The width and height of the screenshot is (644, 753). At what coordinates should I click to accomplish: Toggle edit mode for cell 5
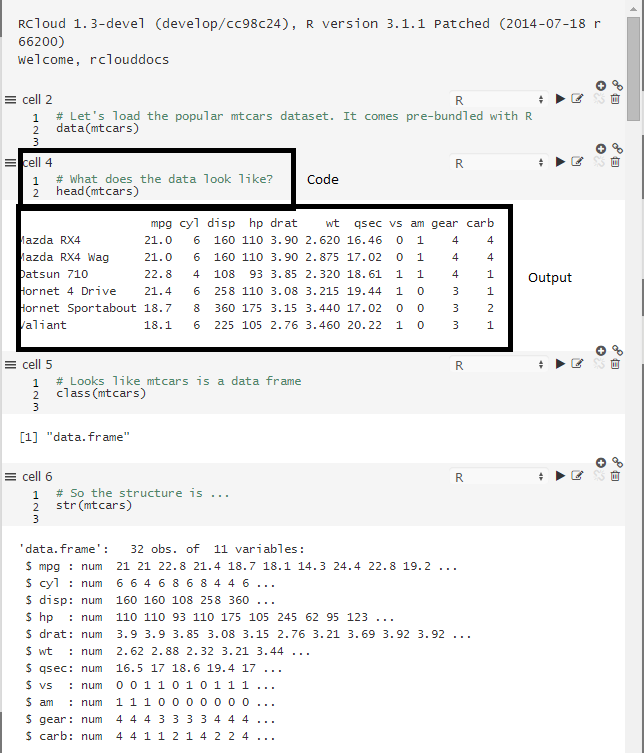click(x=577, y=364)
